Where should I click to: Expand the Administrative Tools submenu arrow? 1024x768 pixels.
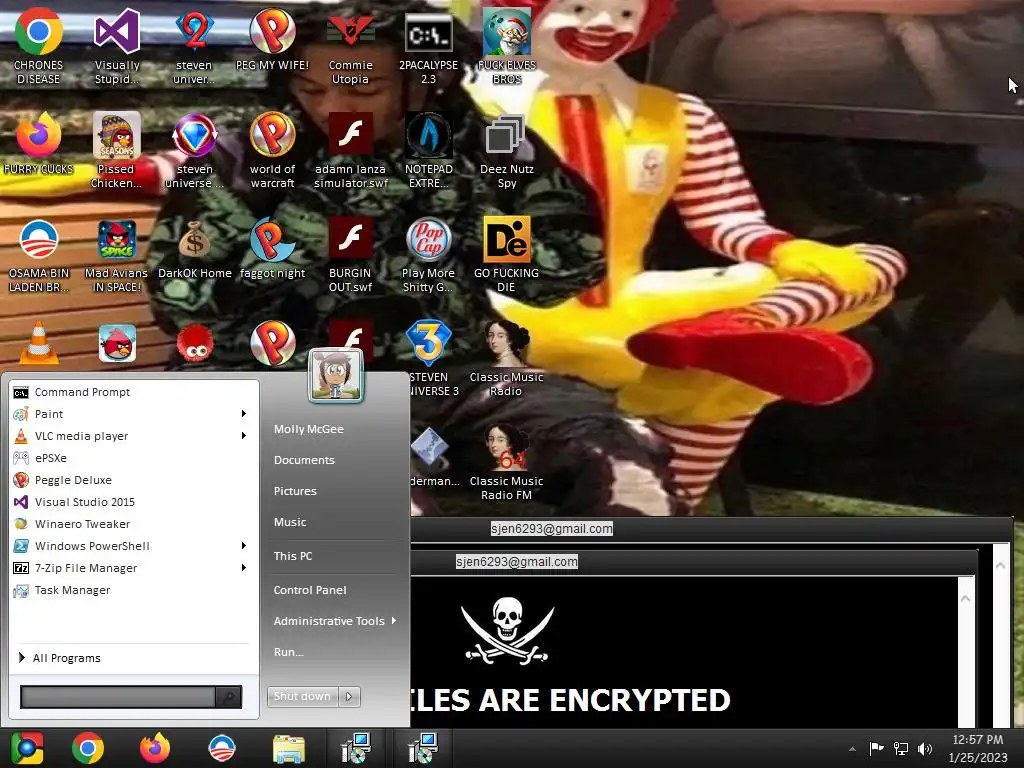point(394,621)
